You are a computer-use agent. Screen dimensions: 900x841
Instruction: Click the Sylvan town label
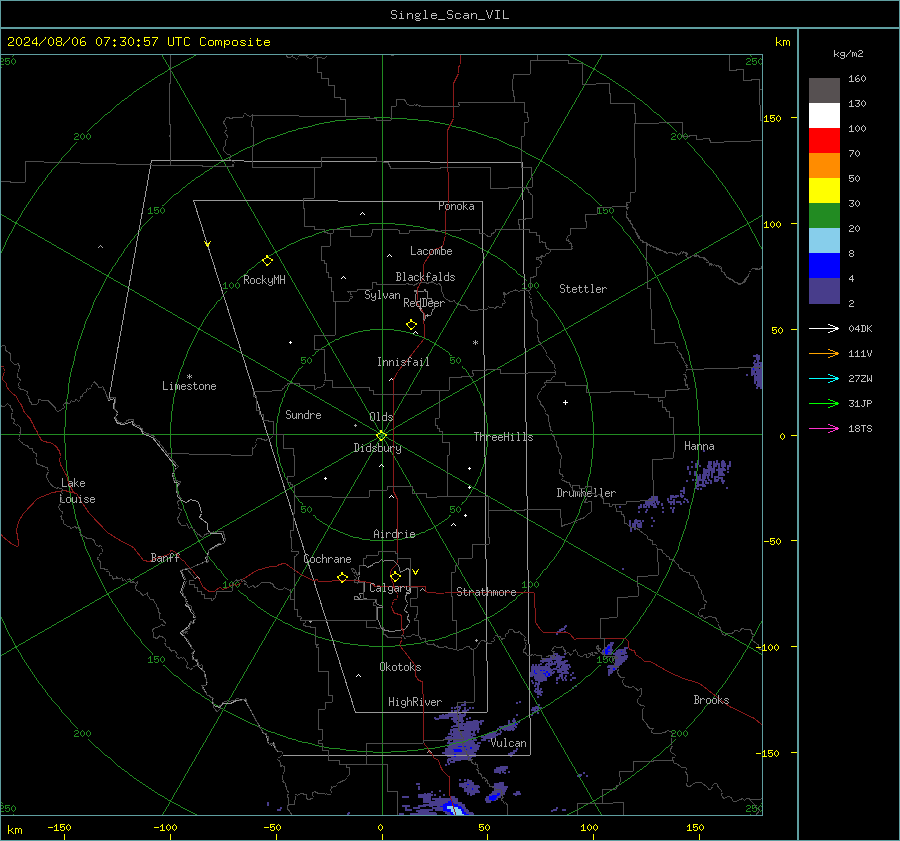click(x=382, y=295)
